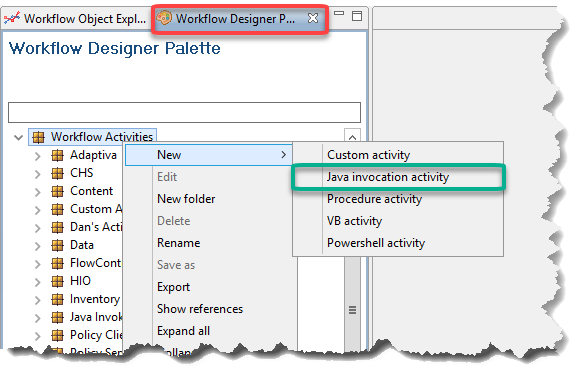Open the New submenu in context menu
Viewport: 572px width, 367px height.
coord(209,155)
